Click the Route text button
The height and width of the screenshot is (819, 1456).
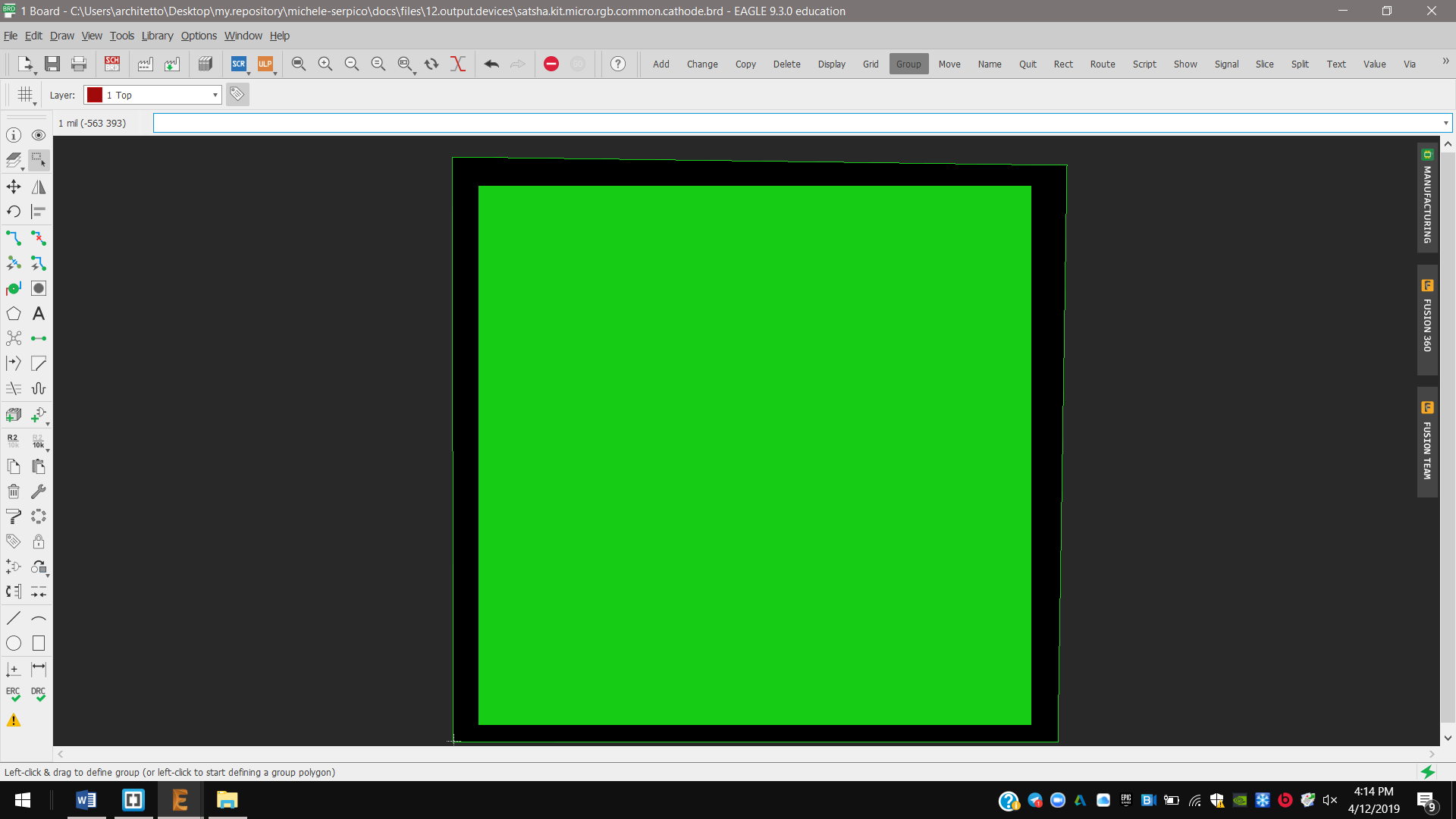[1102, 64]
